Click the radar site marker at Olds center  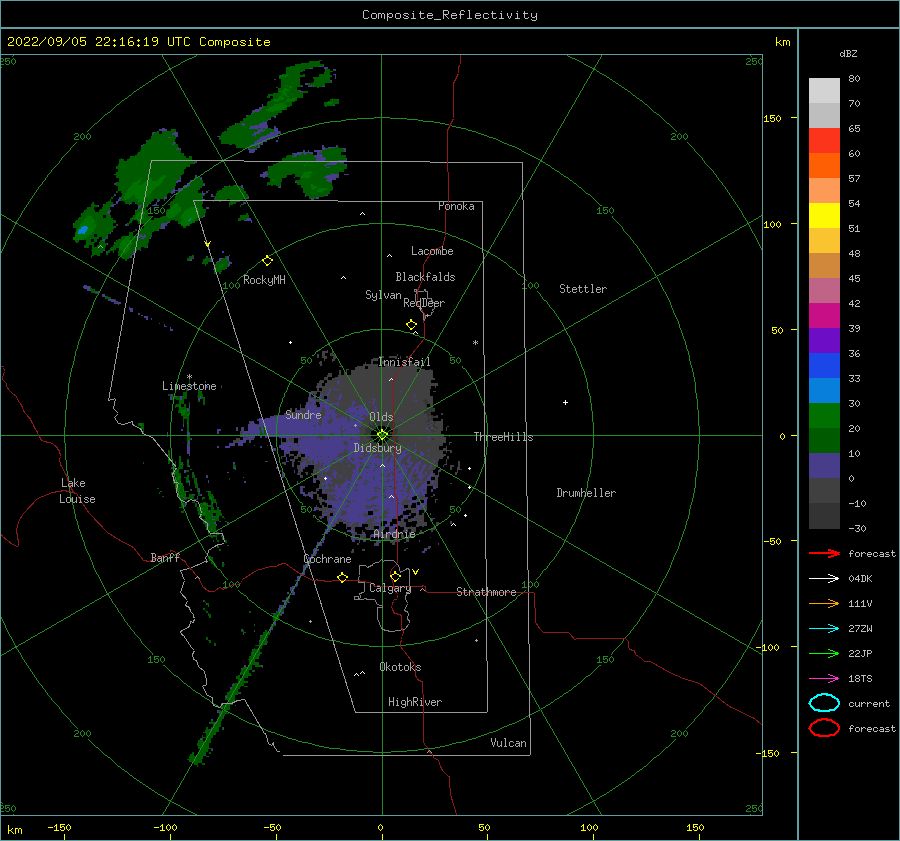coord(382,435)
